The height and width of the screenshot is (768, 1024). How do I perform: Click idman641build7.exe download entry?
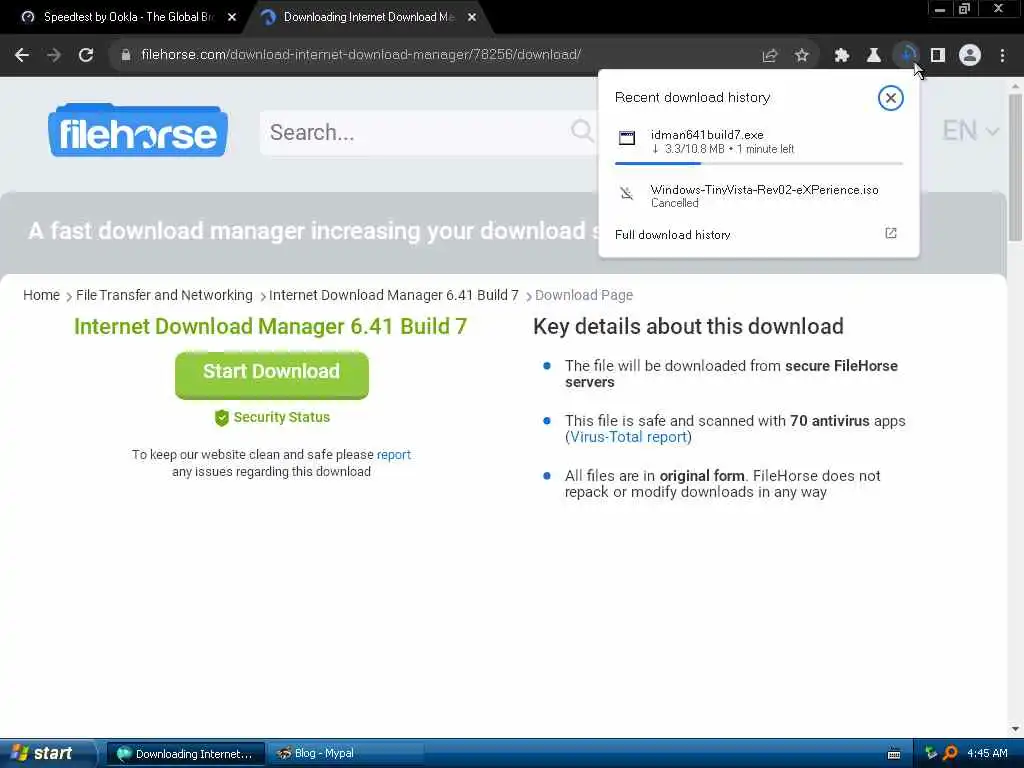[x=759, y=141]
